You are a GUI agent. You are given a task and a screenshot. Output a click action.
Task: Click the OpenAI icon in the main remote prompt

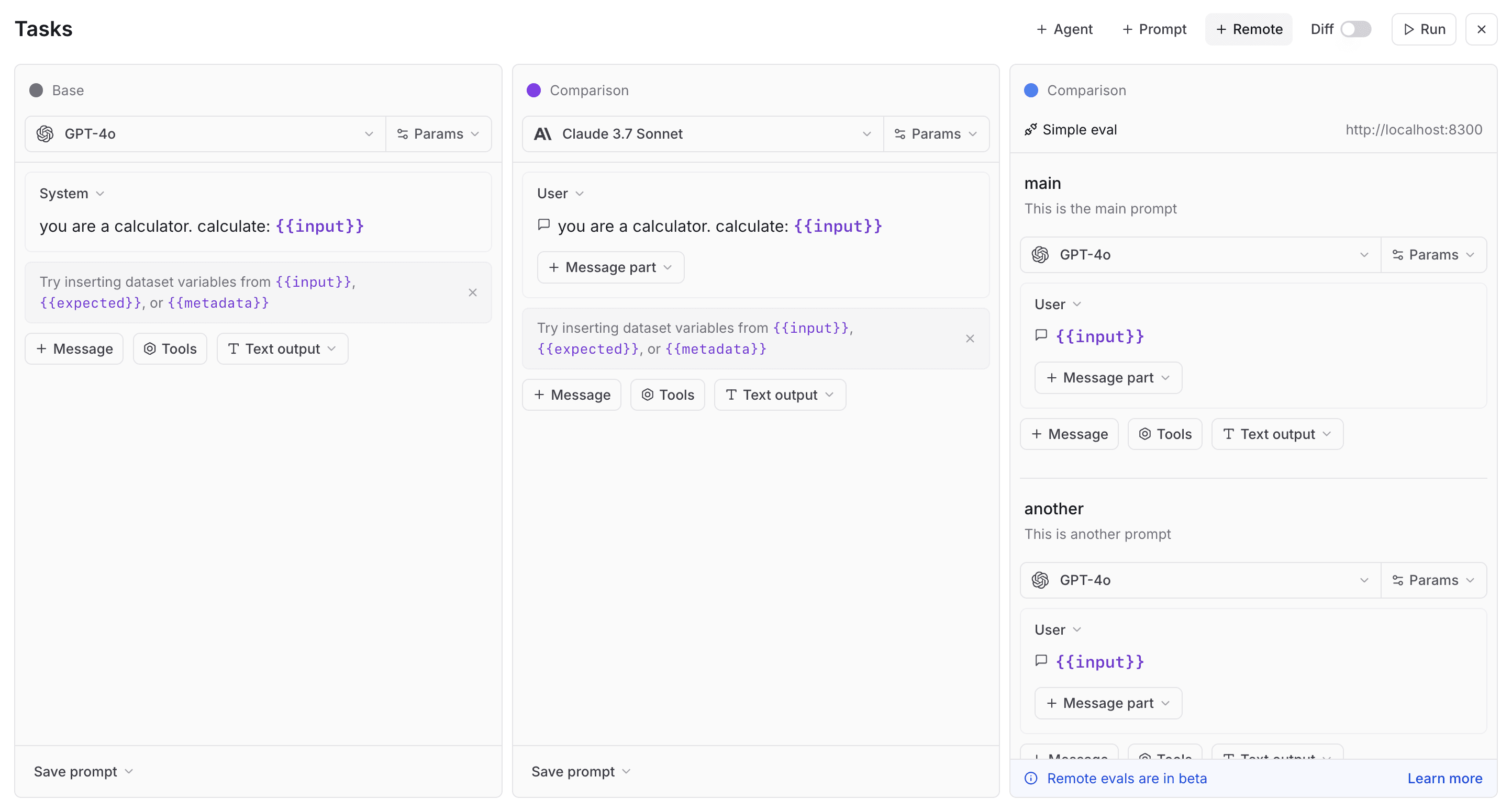[1040, 254]
